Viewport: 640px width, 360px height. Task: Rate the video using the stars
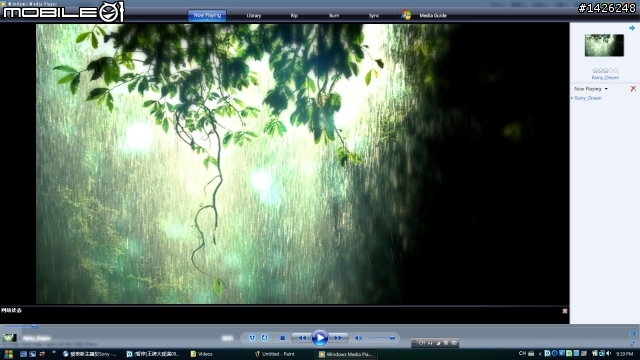[605, 71]
